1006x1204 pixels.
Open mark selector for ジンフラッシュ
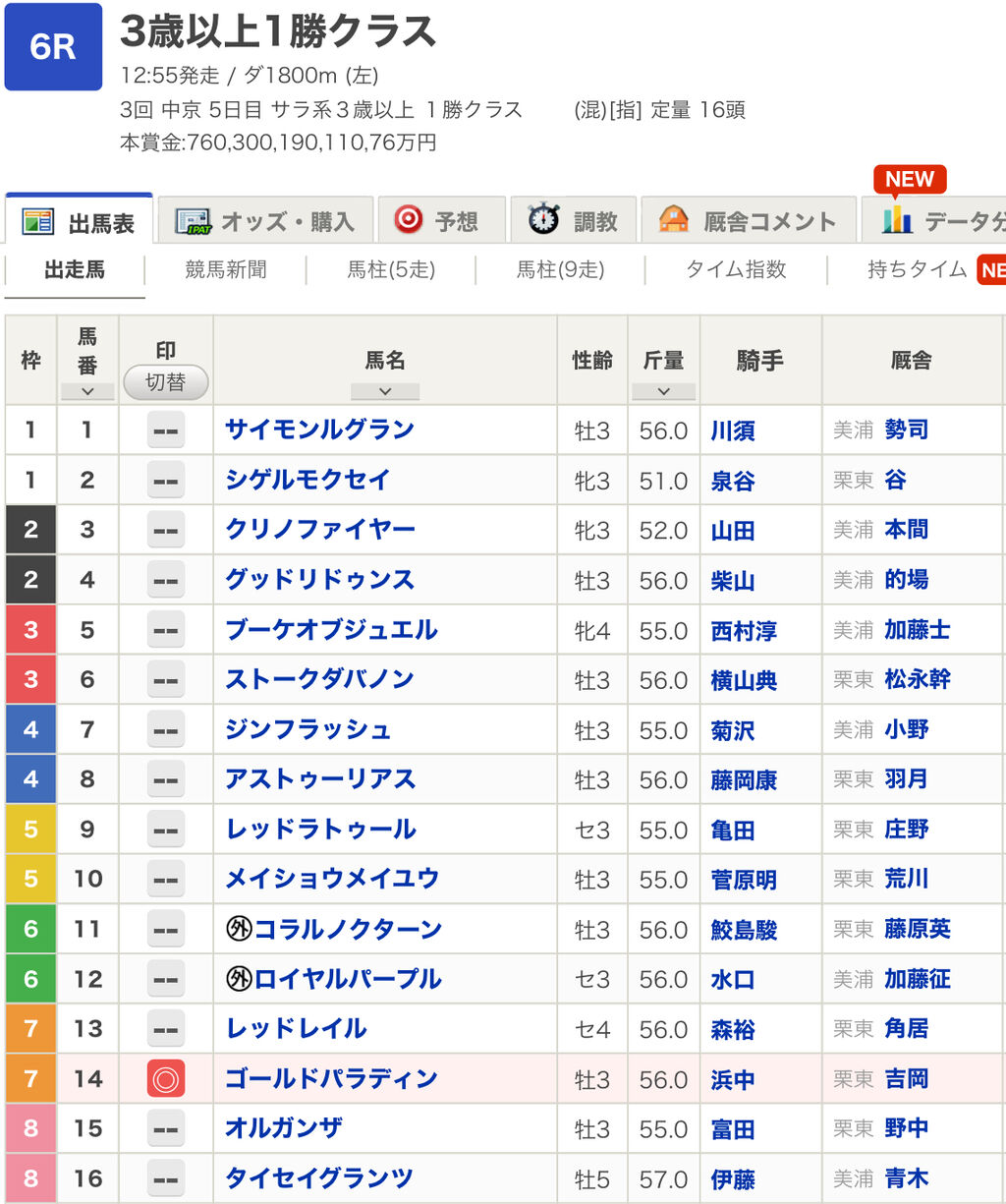166,730
